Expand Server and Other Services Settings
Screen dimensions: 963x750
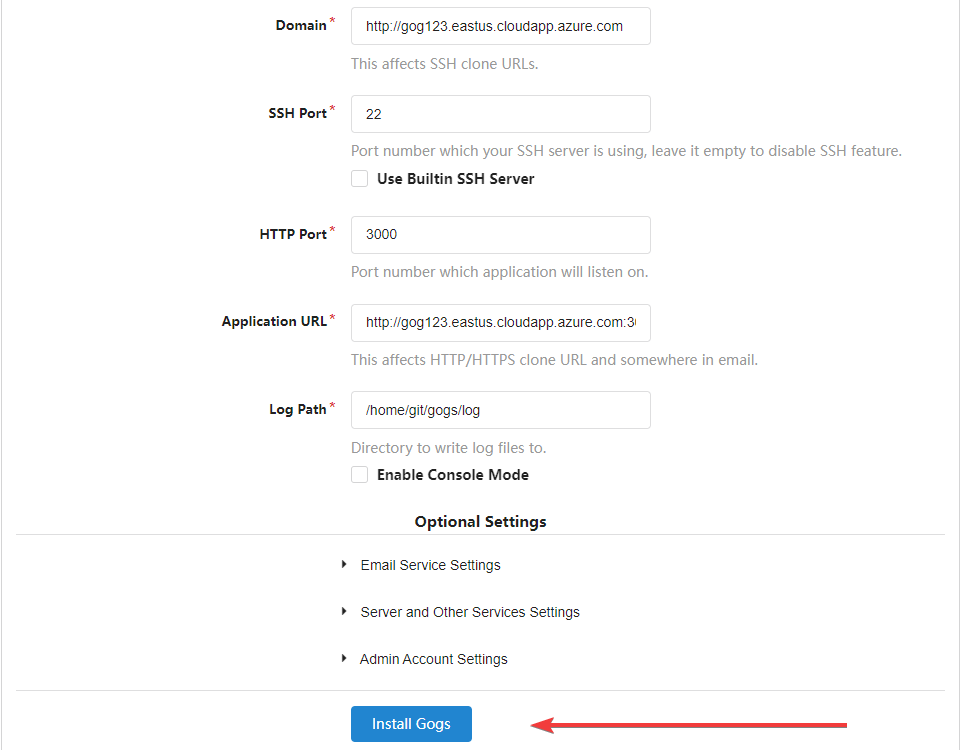pyautogui.click(x=470, y=612)
